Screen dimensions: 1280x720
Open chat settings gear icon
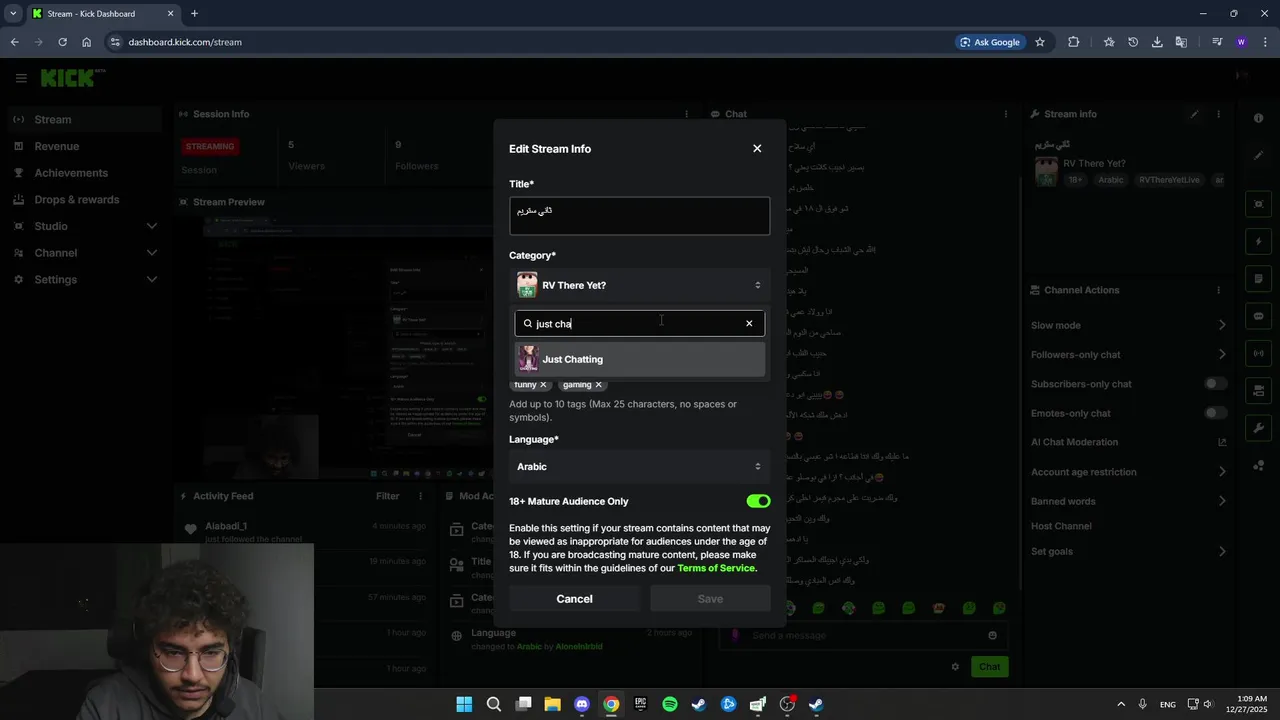click(955, 667)
